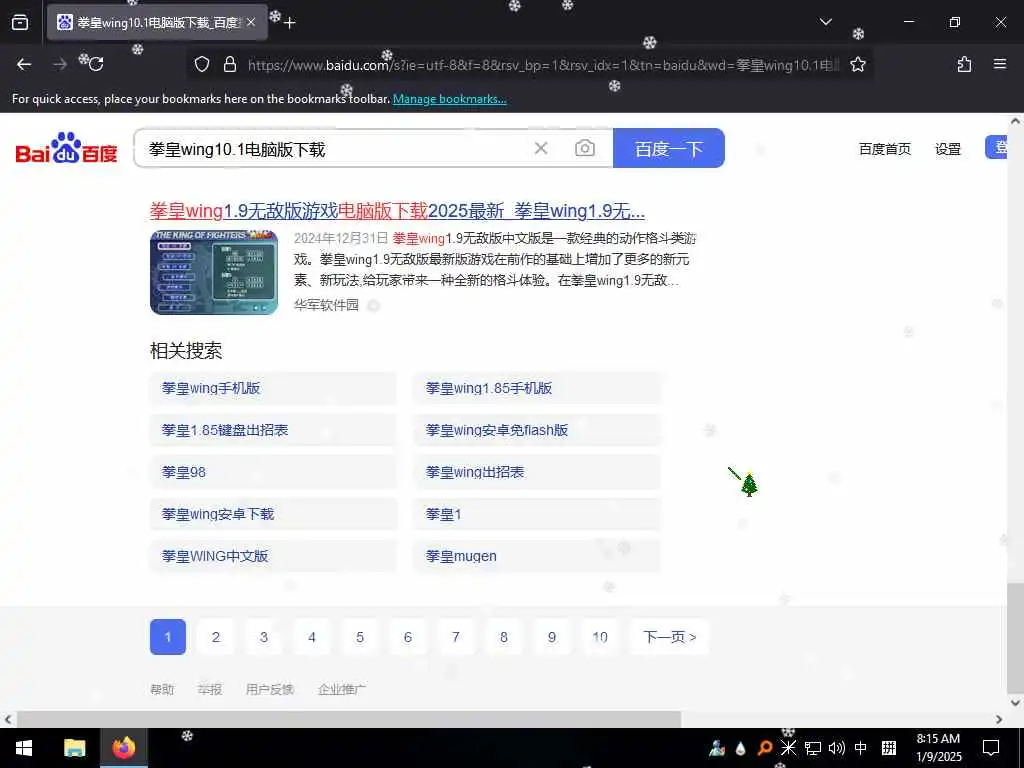Close the 拳皇wing10.1 browser tab
This screenshot has height=768, width=1024.
tap(251, 22)
